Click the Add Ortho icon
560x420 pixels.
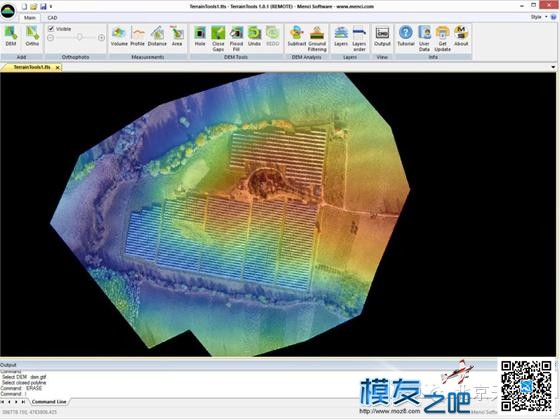coord(32,36)
